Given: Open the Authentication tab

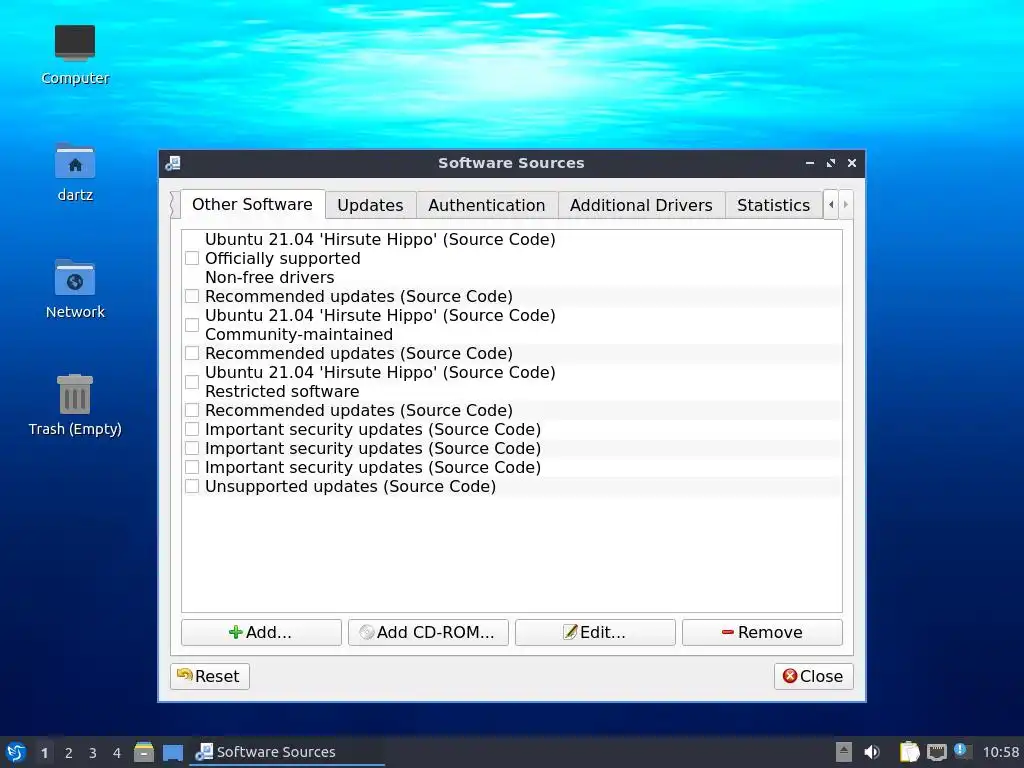Looking at the screenshot, I should [487, 205].
